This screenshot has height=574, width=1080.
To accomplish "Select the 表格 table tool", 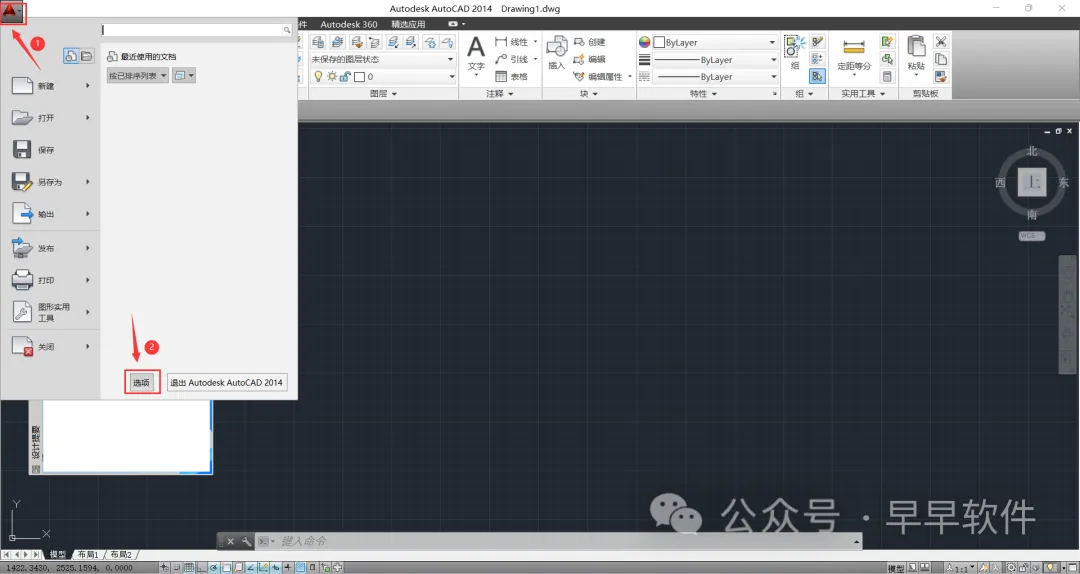I will point(511,76).
